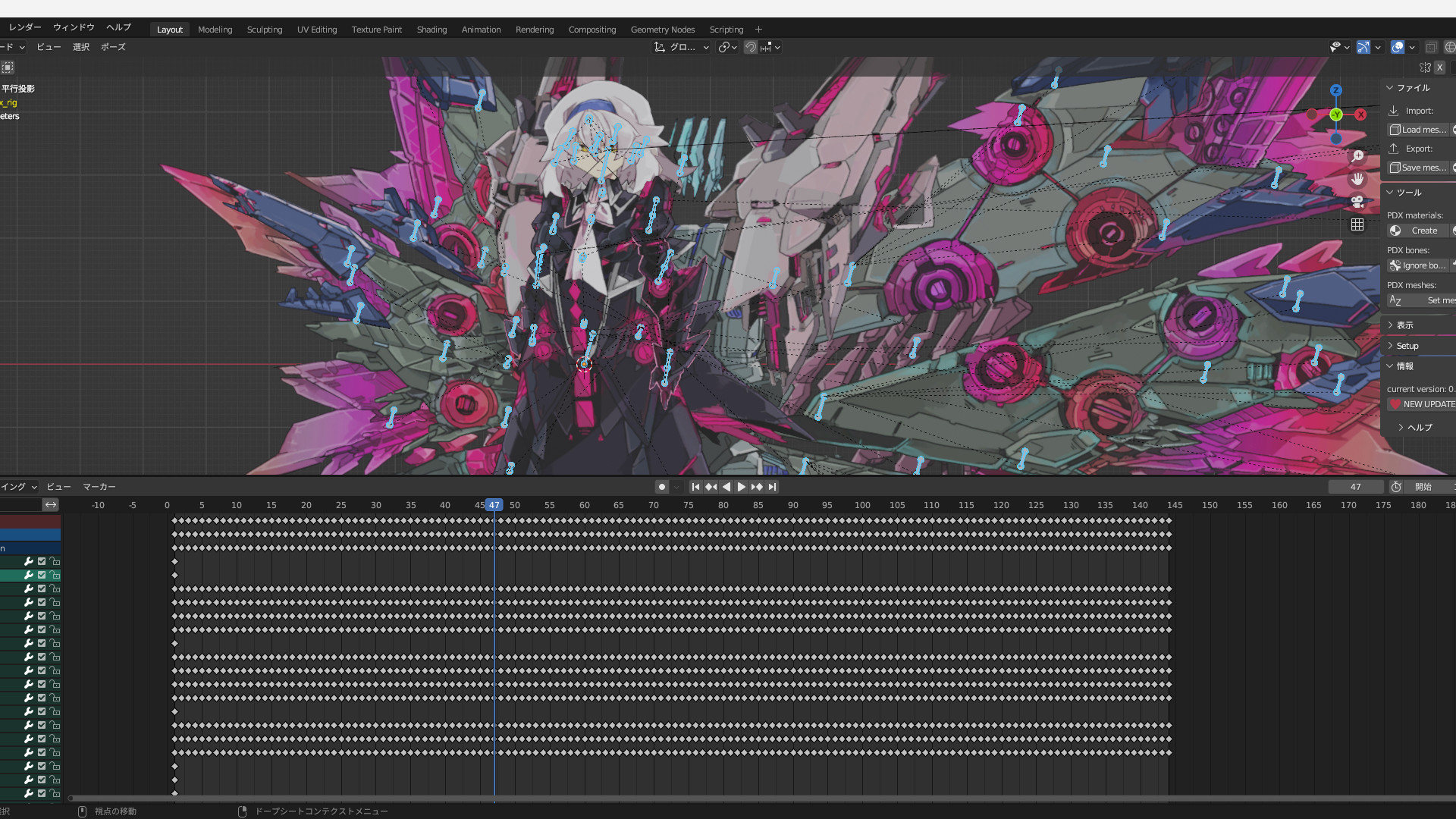Toggle auto keying record button
Screen dimensions: 1456x819
(662, 487)
